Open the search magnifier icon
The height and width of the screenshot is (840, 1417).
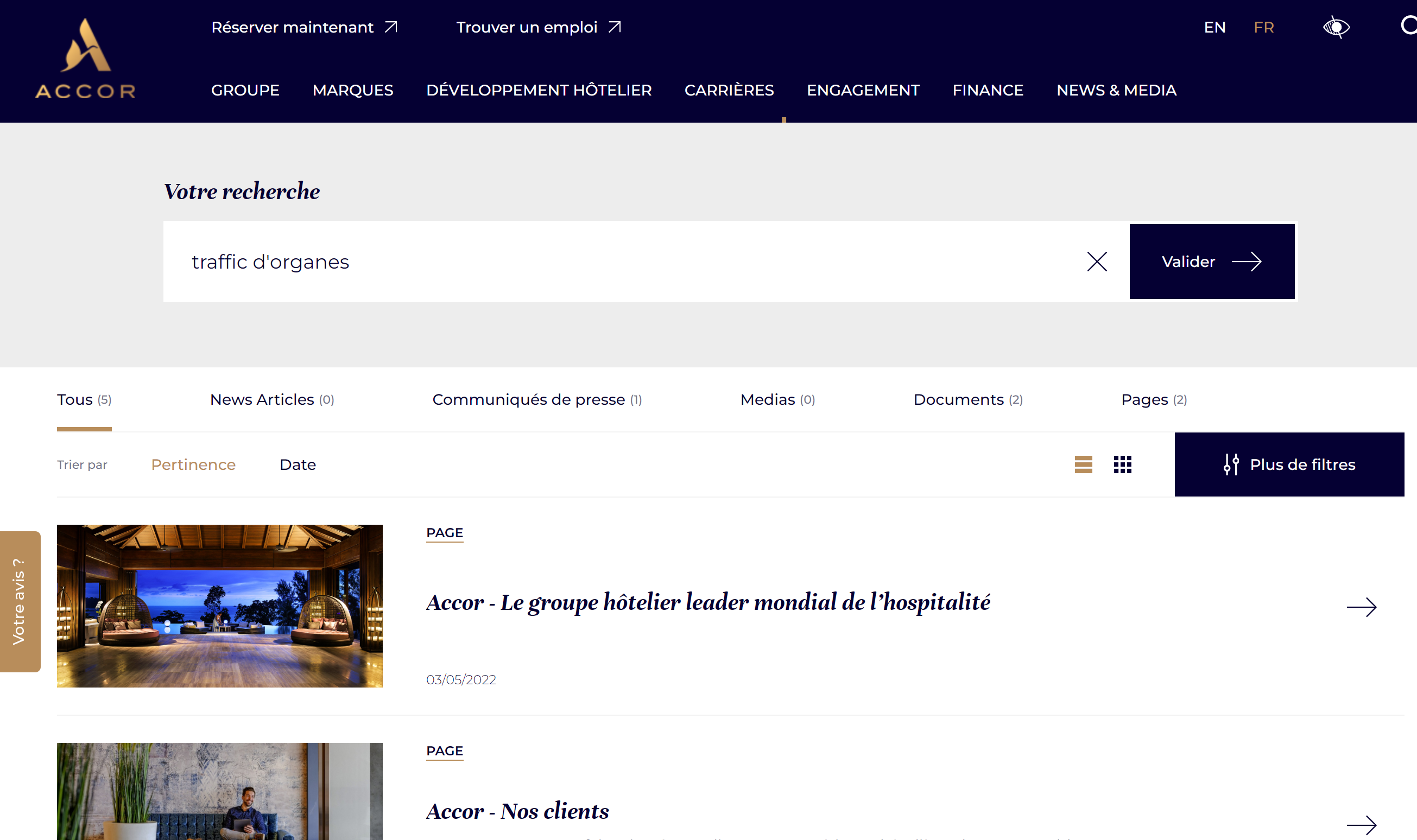coord(1408,26)
